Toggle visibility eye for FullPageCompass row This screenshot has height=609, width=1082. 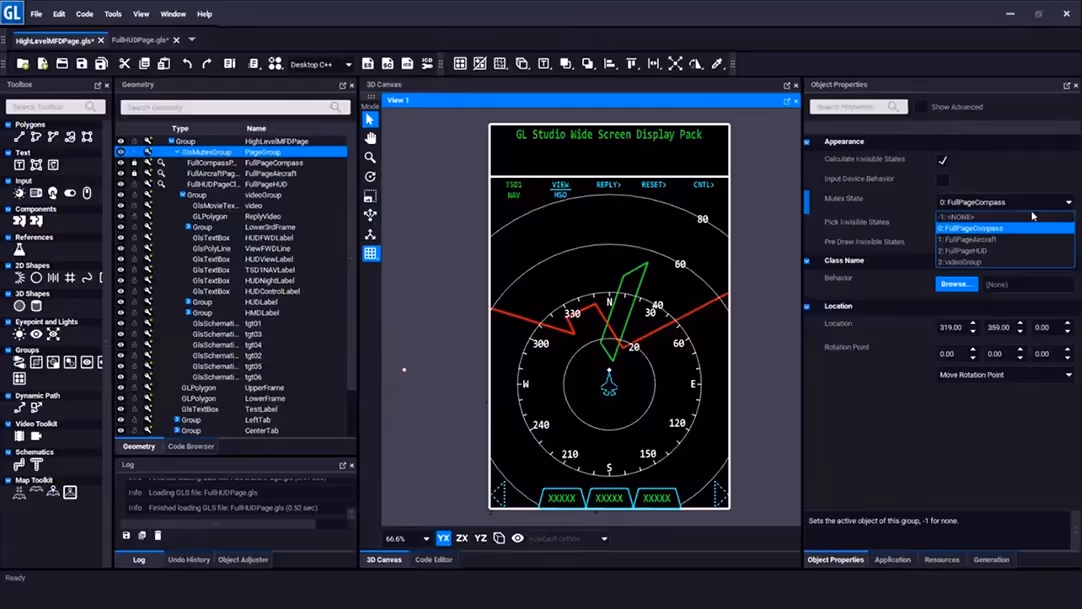(x=121, y=163)
